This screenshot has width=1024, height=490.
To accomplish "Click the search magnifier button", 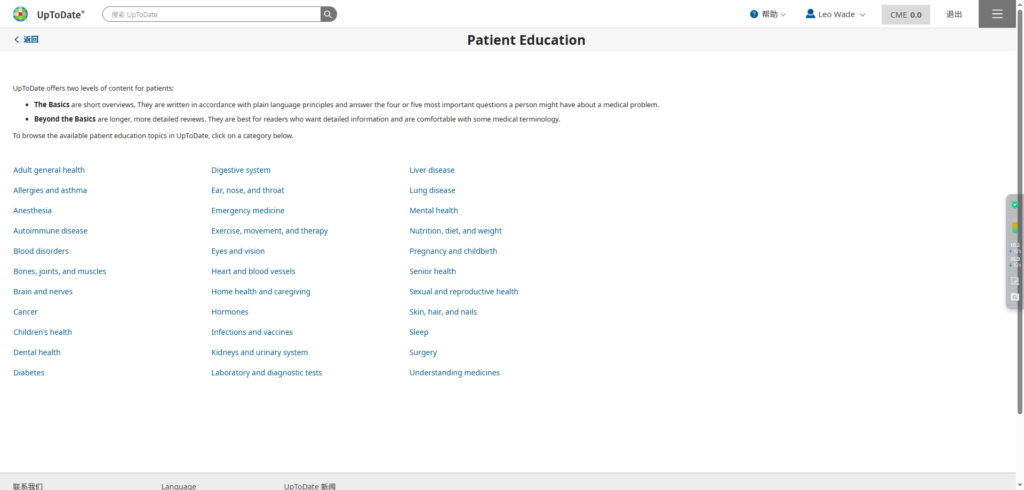I will tap(328, 14).
